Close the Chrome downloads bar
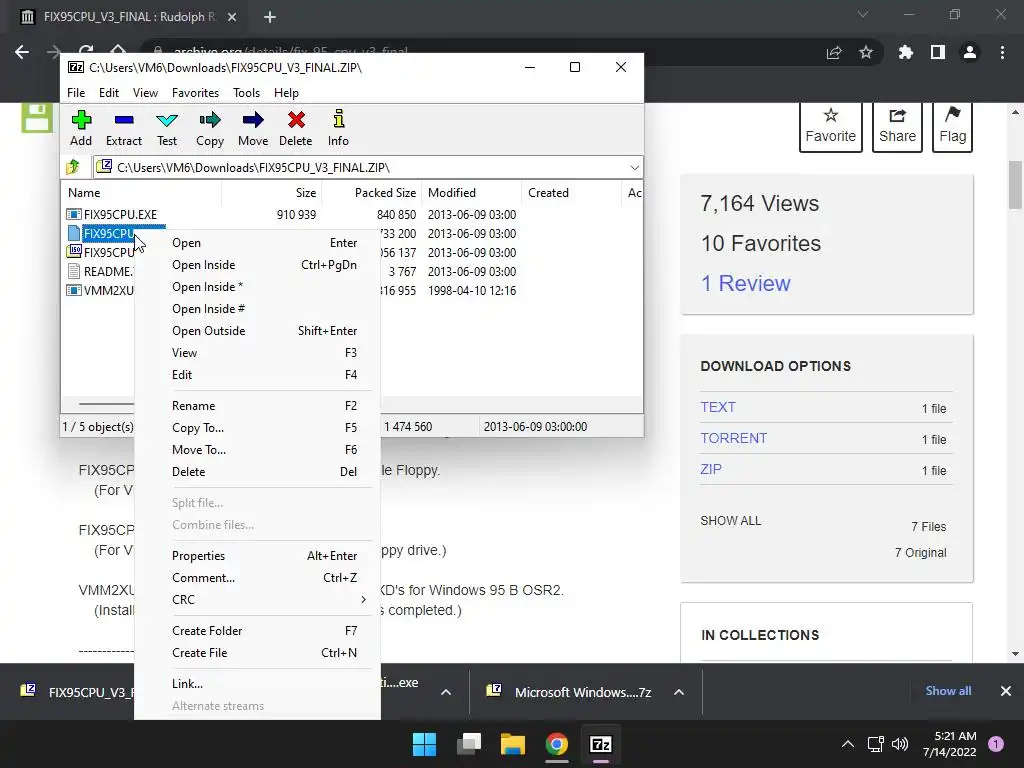Viewport: 1024px width, 768px height. click(1006, 691)
